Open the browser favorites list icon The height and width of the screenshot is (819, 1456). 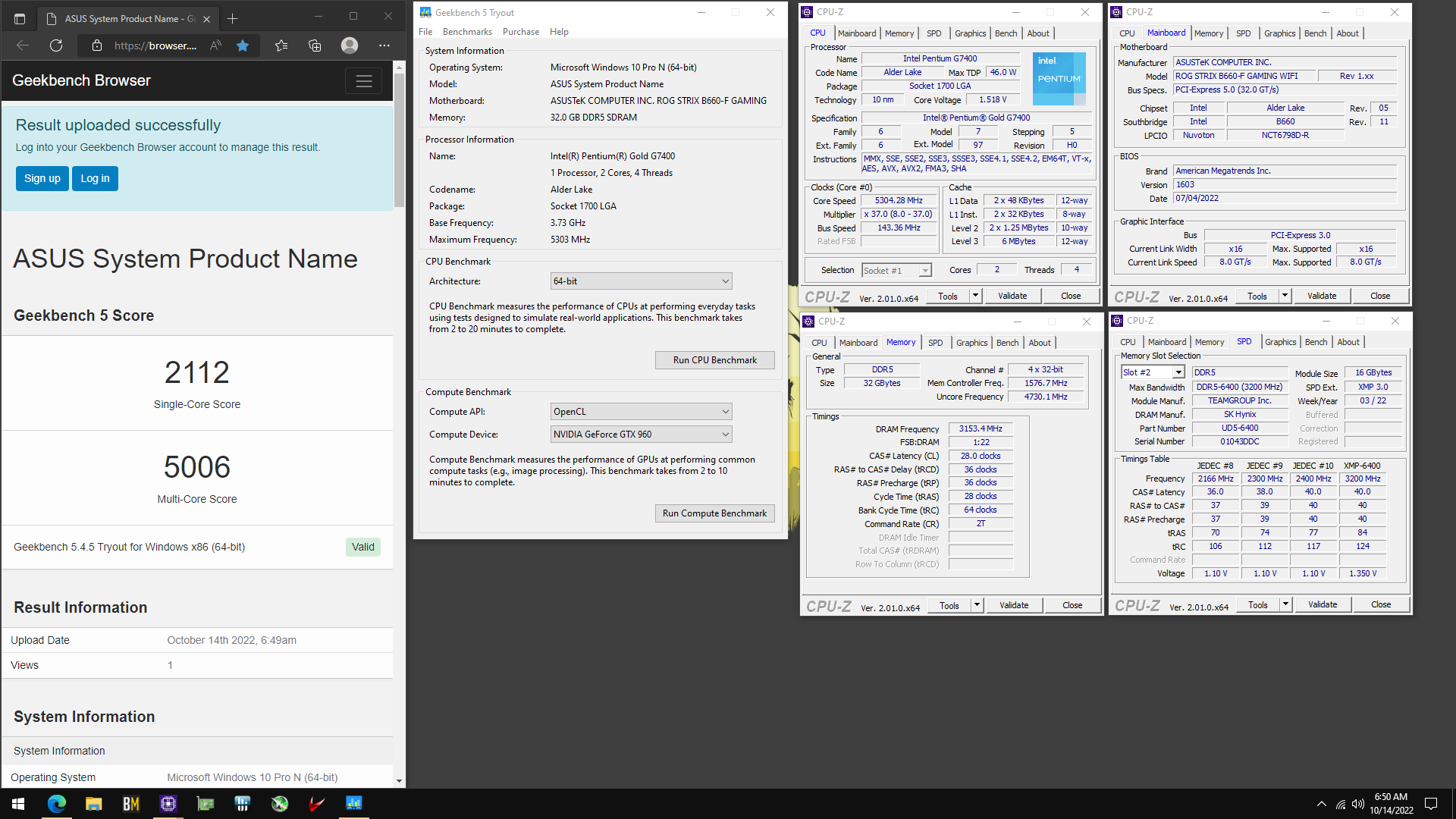281,45
